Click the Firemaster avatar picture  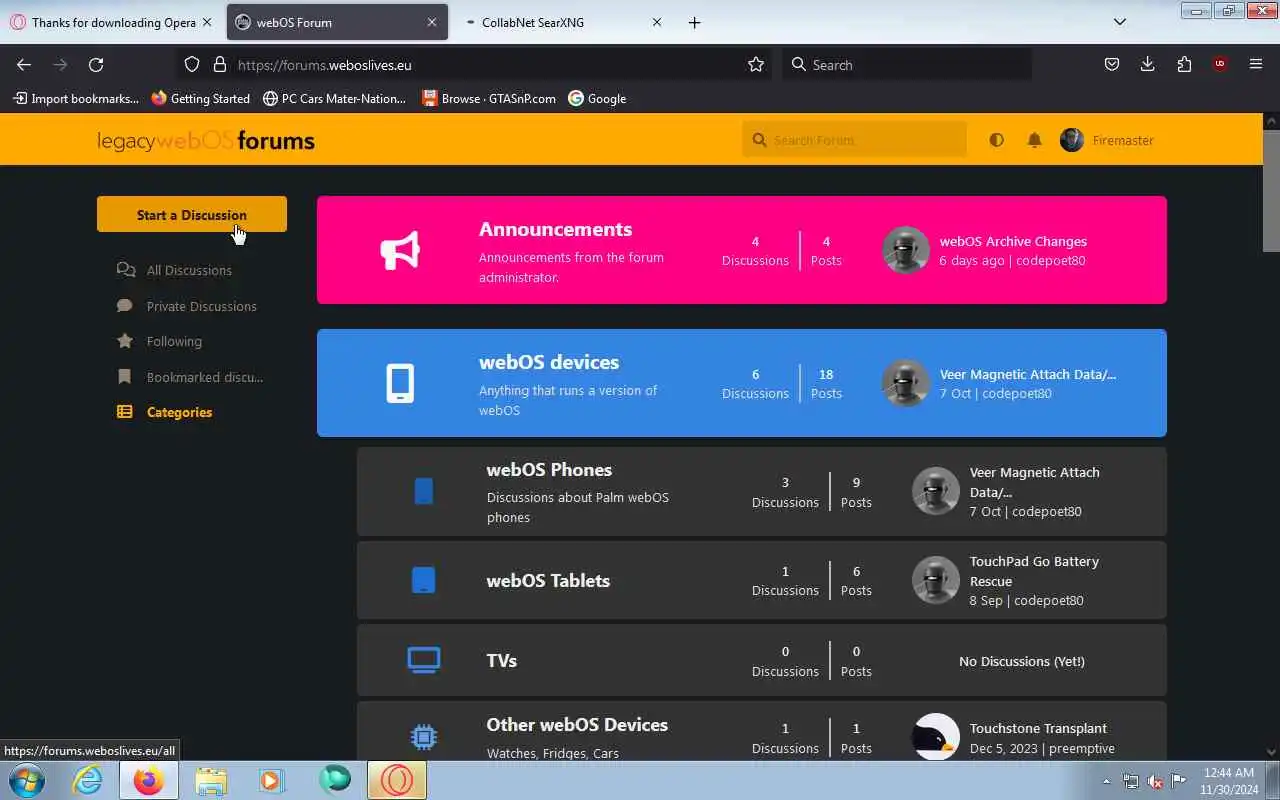tap(1072, 140)
